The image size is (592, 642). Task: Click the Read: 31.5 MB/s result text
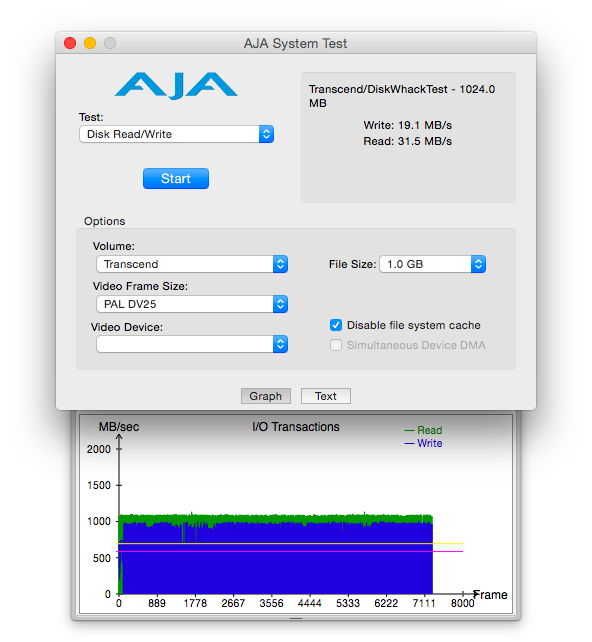click(x=408, y=141)
